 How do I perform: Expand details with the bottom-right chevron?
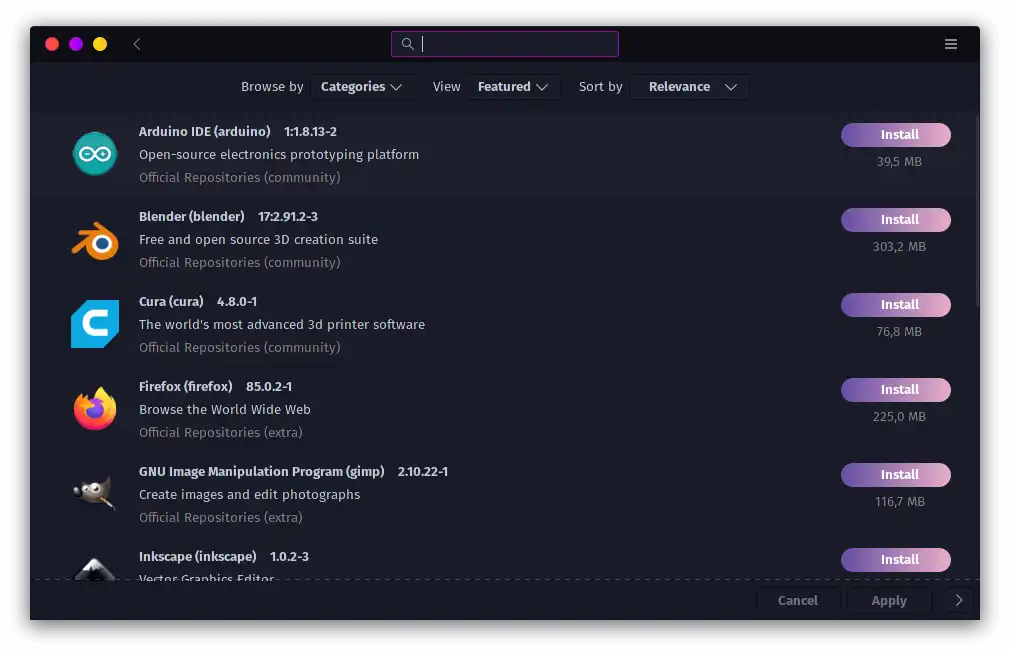(959, 601)
